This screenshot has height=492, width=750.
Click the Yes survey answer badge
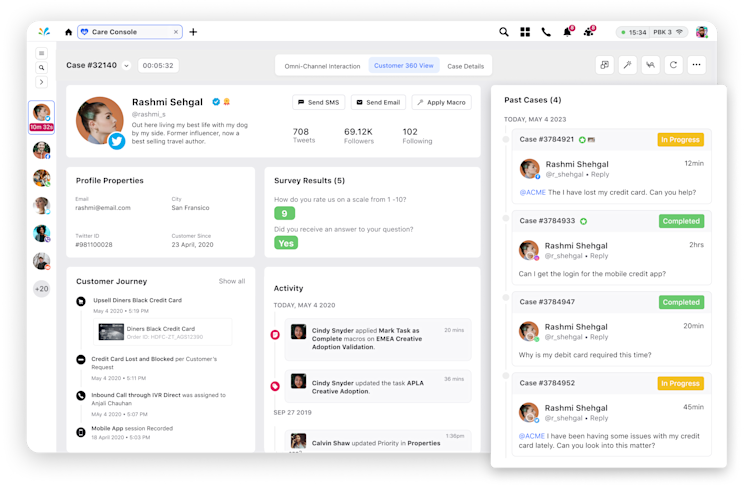tap(286, 243)
